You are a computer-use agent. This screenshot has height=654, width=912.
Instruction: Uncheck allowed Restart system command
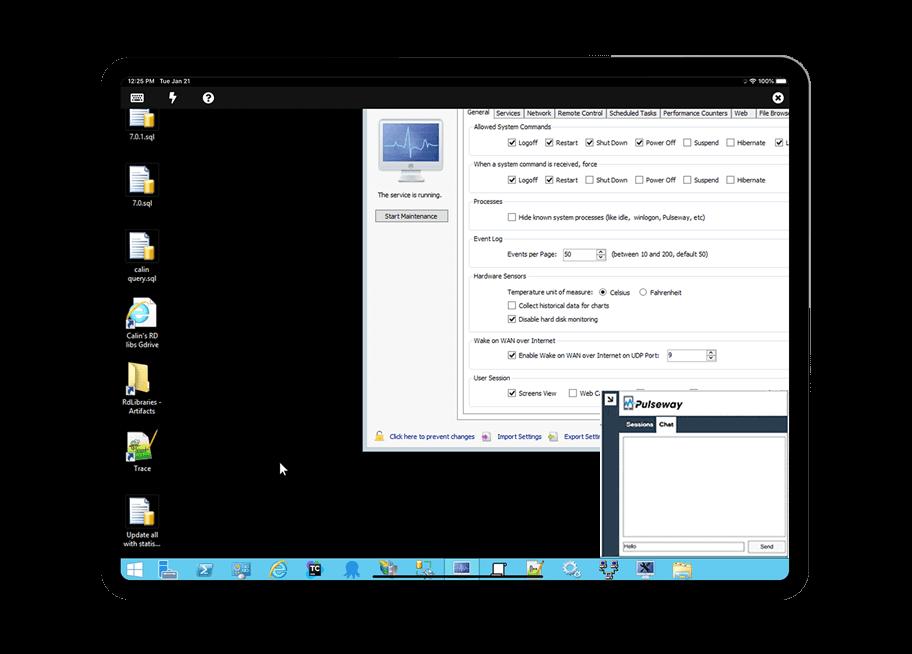pyautogui.click(x=549, y=143)
